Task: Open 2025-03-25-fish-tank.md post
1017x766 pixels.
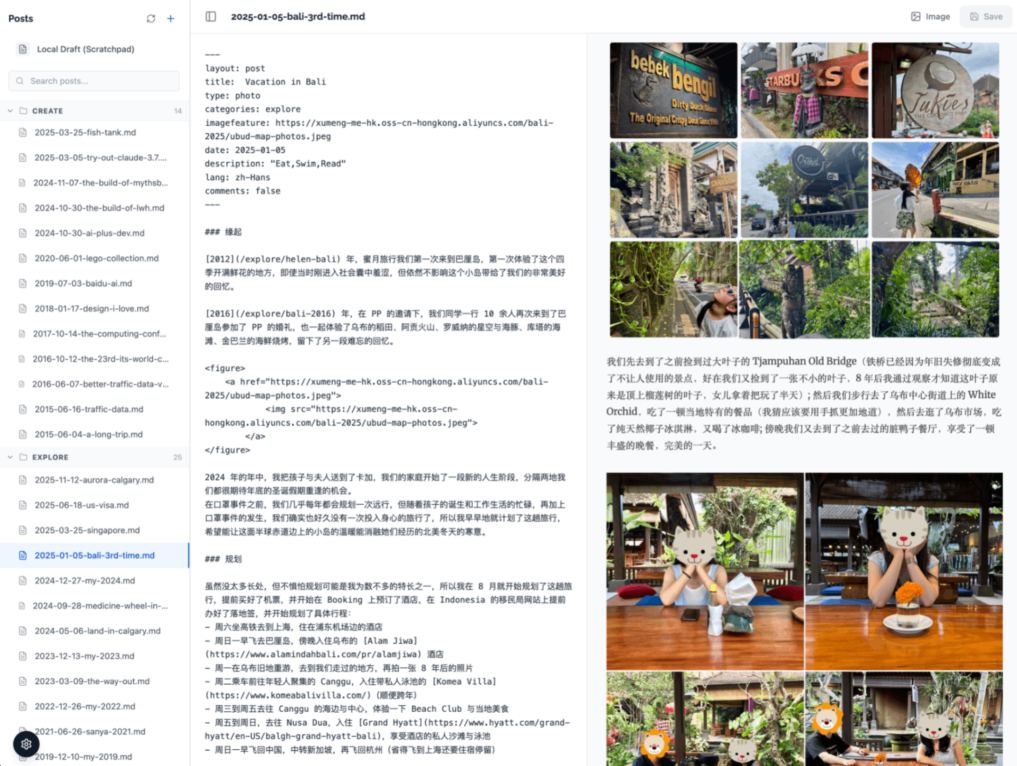Action: 85,132
